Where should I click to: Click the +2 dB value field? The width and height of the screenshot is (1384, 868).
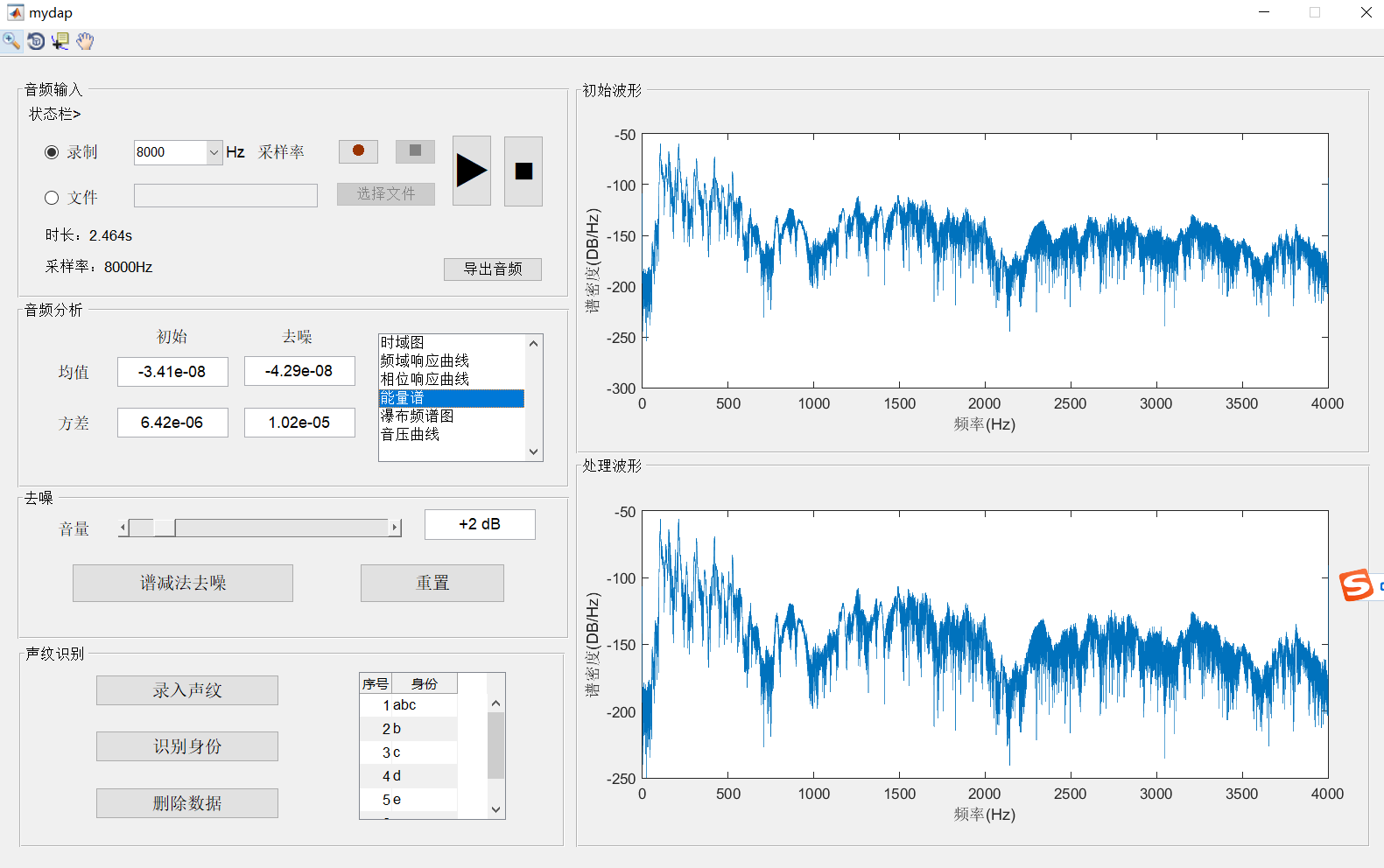coord(480,524)
